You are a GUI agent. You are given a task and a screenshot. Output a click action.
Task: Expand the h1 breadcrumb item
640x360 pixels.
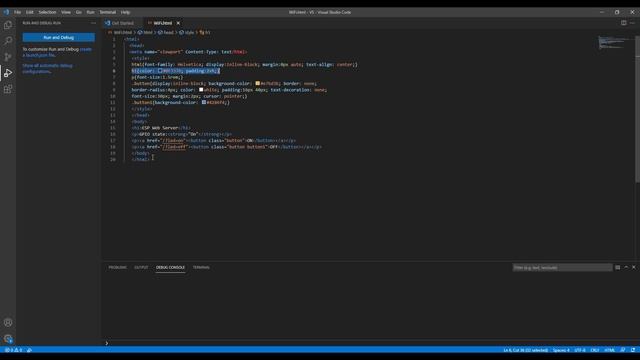click(205, 32)
